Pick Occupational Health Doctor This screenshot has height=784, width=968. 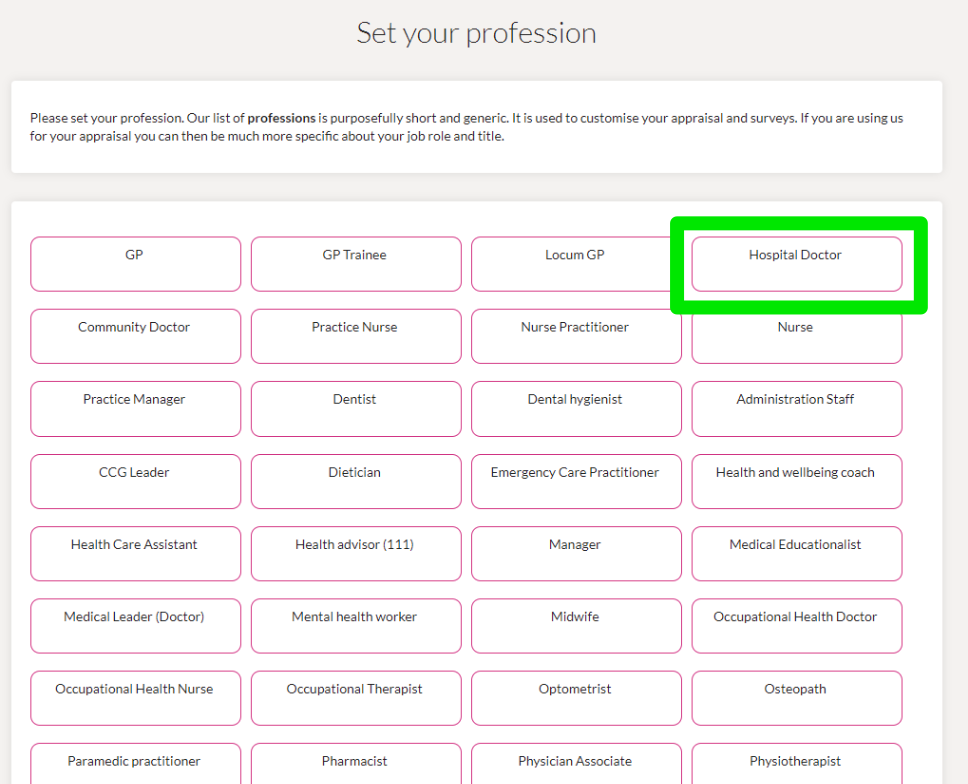click(x=796, y=626)
